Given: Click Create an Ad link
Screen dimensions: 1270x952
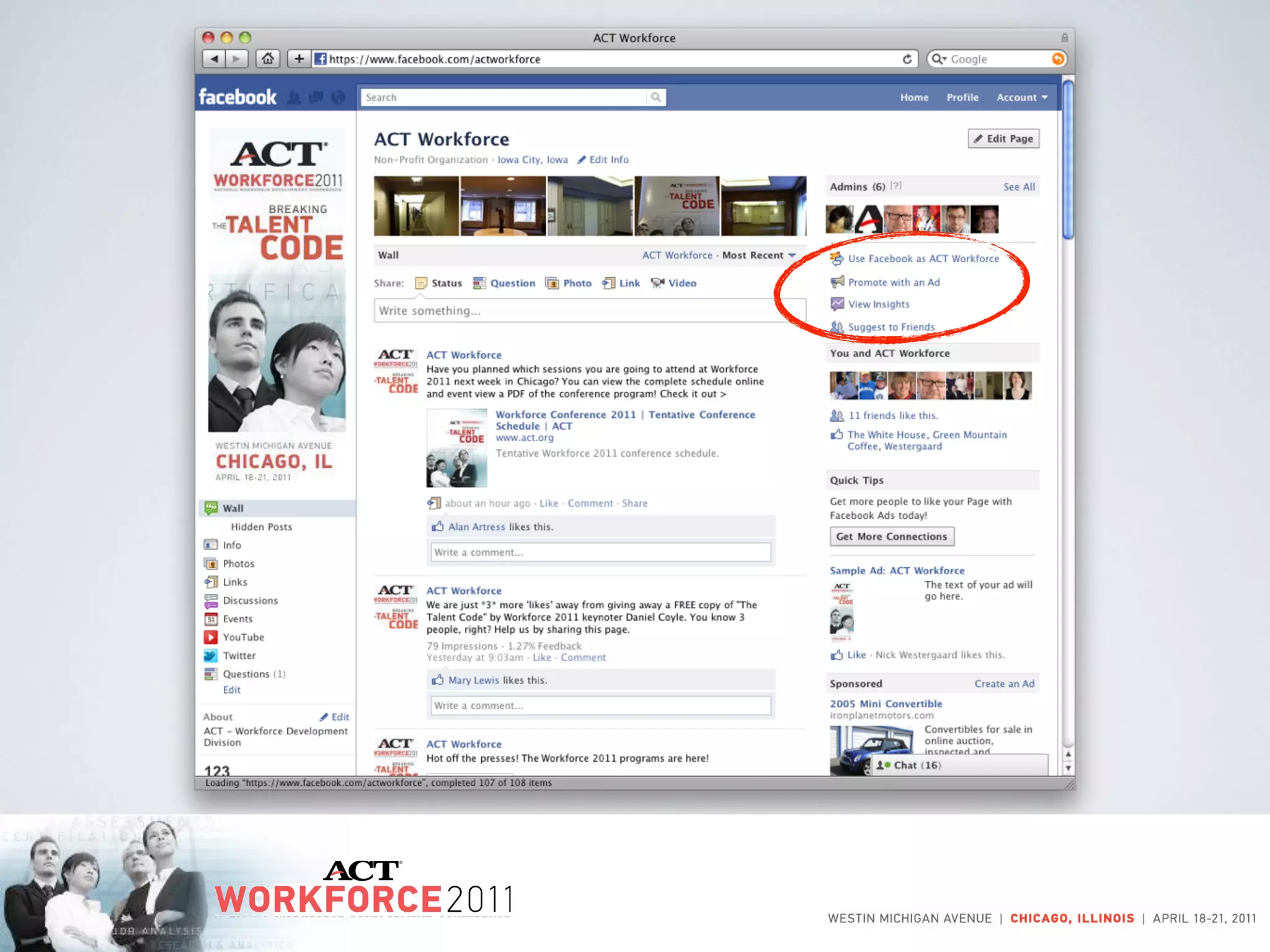Looking at the screenshot, I should tap(1004, 684).
